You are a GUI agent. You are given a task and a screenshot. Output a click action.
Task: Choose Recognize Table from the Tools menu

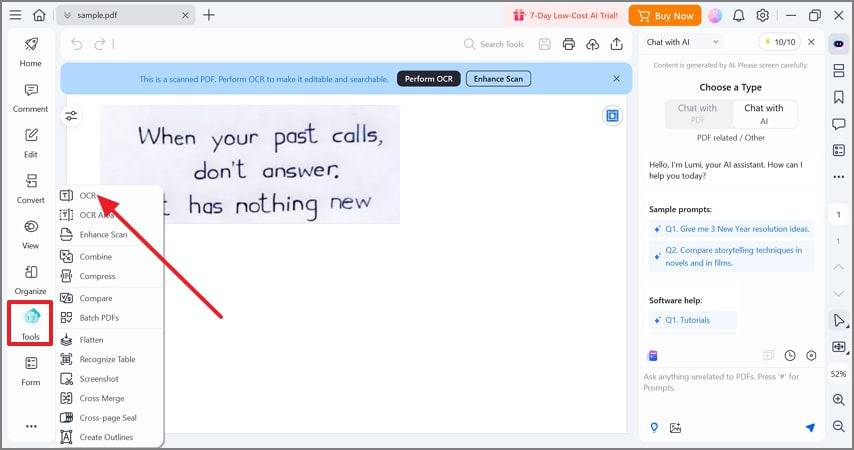click(x=109, y=360)
